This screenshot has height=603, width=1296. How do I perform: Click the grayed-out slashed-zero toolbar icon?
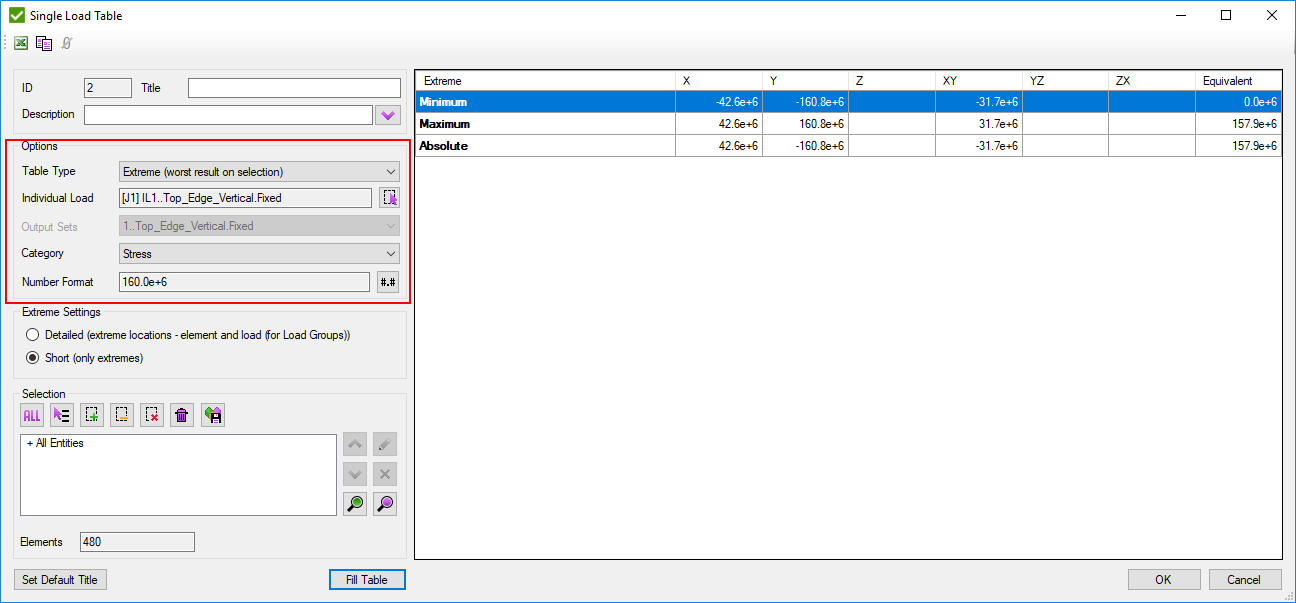[67, 43]
